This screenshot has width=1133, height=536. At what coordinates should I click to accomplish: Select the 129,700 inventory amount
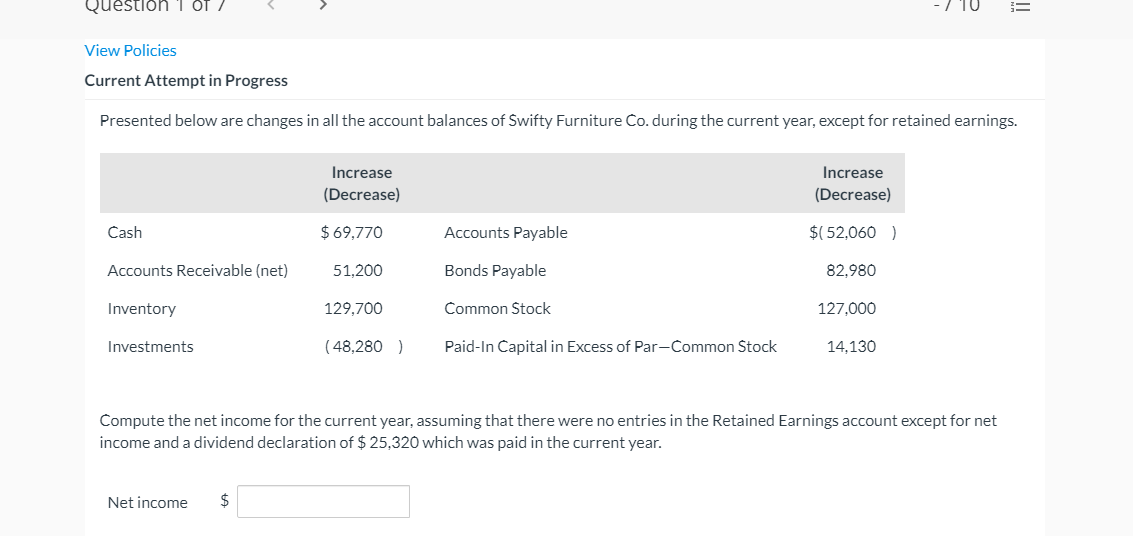353,309
